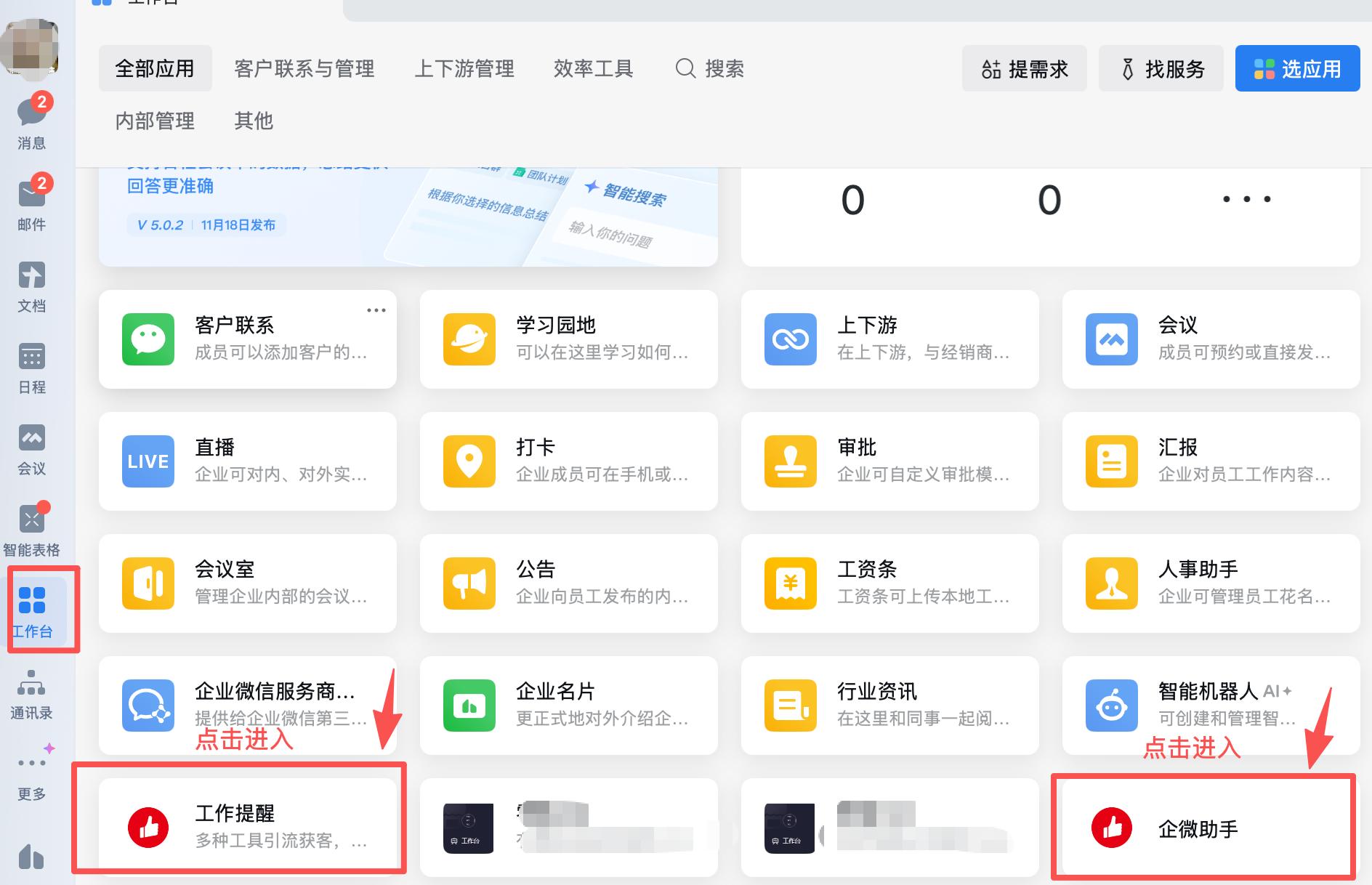This screenshot has width=1372, height=885.
Task: Click the blue LIVE 直播 icon
Action: (x=148, y=461)
